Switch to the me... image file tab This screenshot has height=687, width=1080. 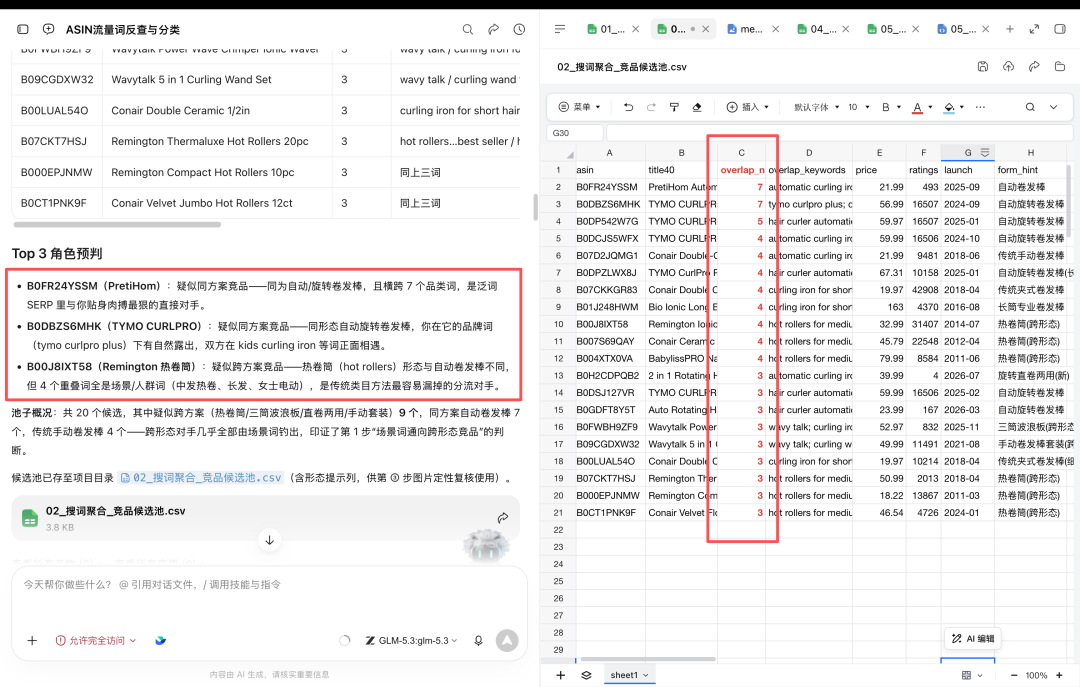tap(745, 29)
